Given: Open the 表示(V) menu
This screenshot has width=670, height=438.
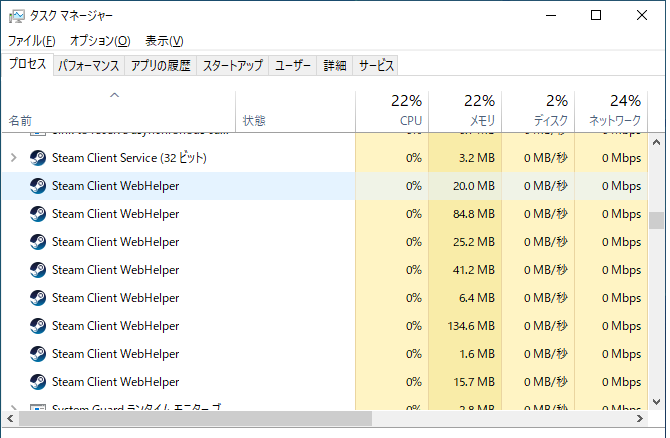Looking at the screenshot, I should [164, 41].
